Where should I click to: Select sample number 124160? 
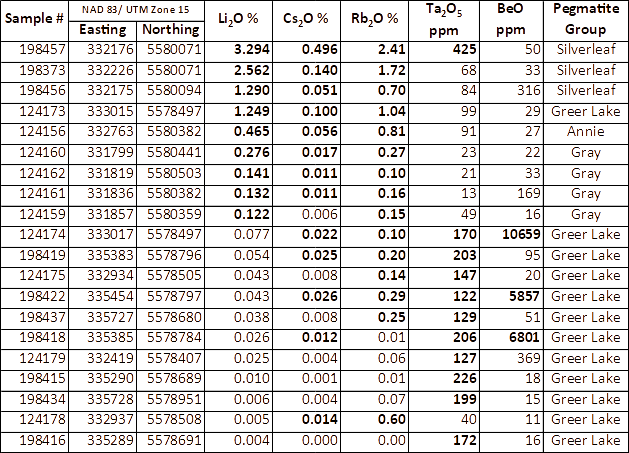[x=42, y=152]
